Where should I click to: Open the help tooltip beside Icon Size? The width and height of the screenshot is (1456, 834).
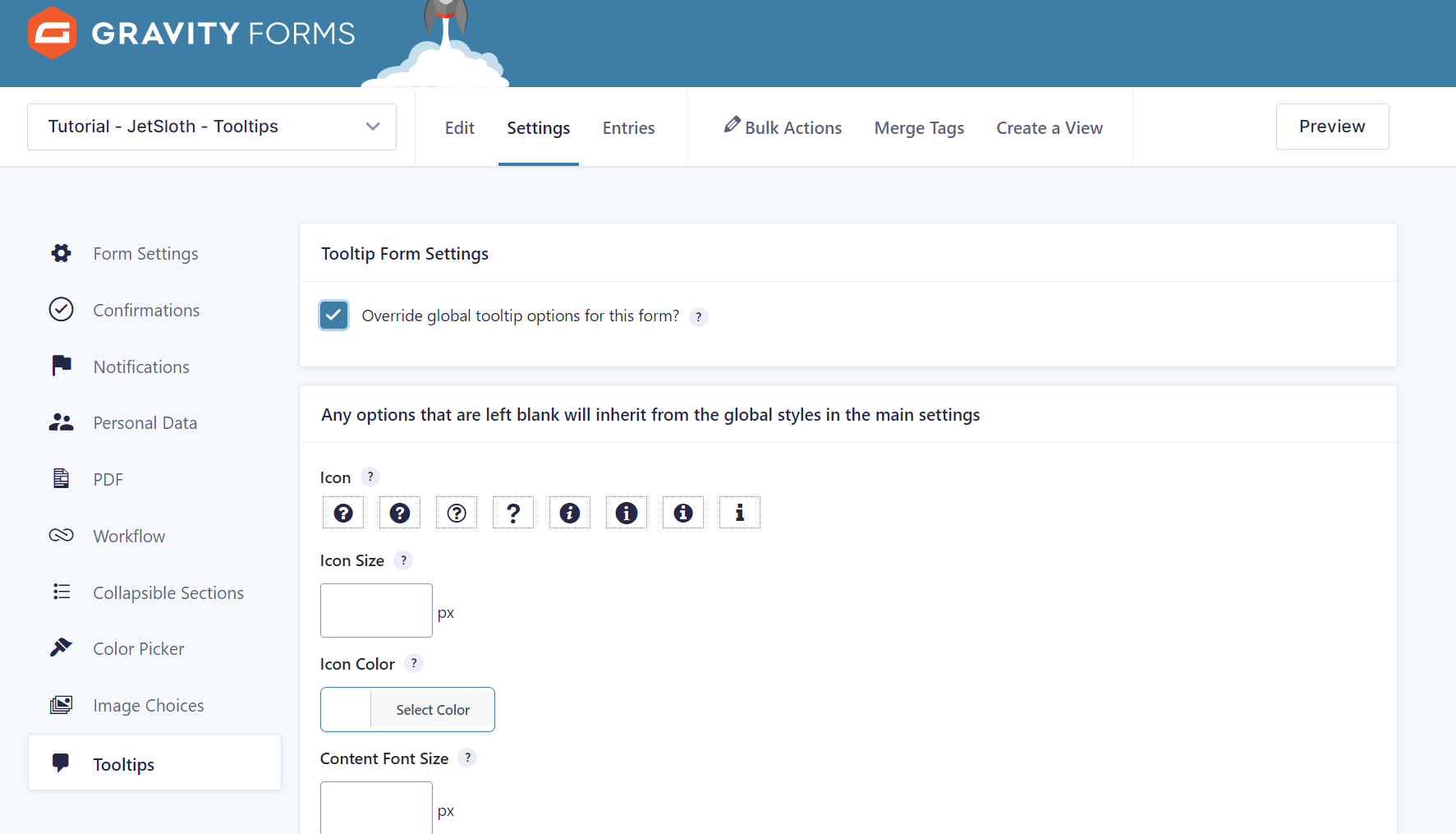pyautogui.click(x=403, y=560)
